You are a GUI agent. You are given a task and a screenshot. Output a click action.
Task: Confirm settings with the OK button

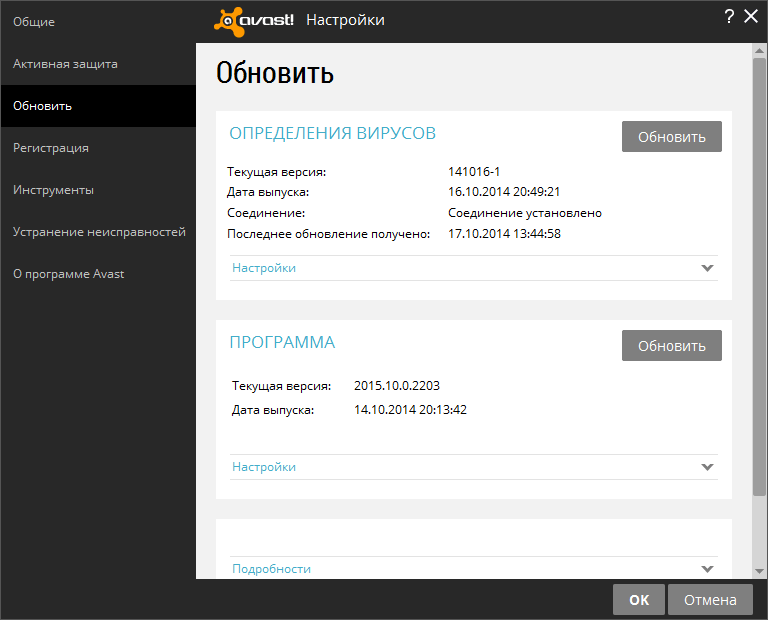click(x=639, y=599)
